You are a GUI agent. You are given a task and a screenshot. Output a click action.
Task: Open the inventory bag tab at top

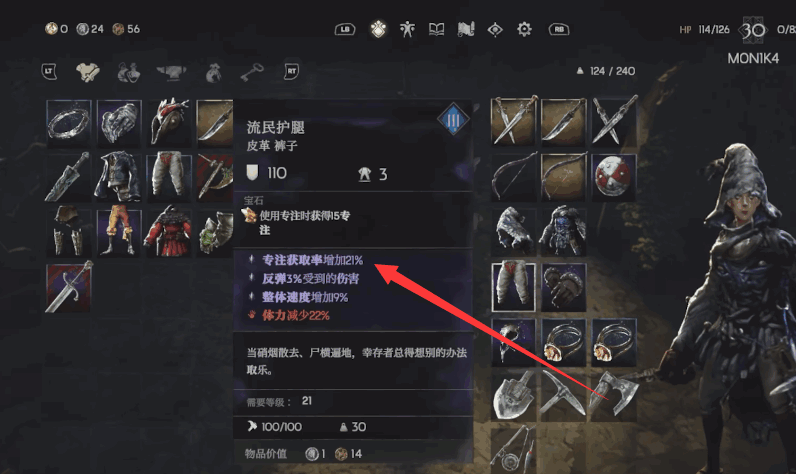tap(378, 29)
